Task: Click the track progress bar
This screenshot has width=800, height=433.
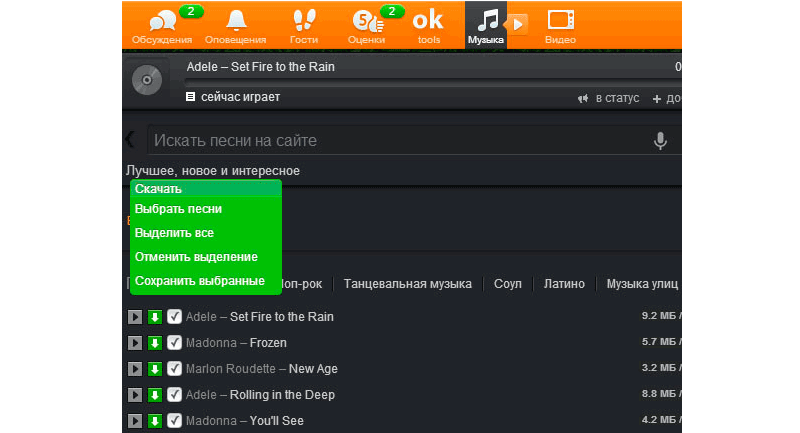Action: click(433, 82)
